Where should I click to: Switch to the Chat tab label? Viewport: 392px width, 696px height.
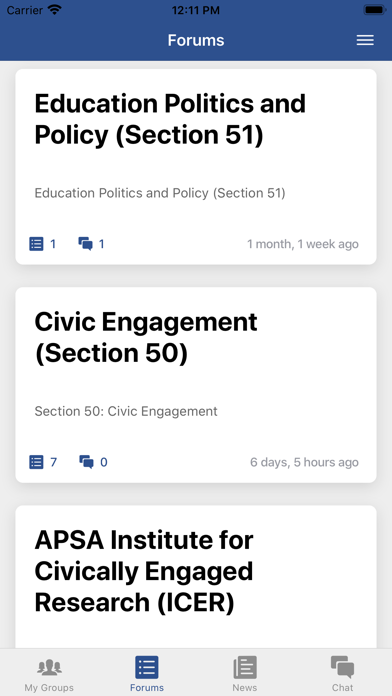click(x=343, y=688)
